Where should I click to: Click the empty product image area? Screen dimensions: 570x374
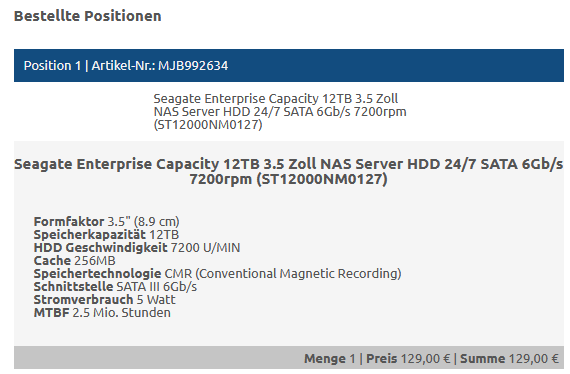pos(84,112)
